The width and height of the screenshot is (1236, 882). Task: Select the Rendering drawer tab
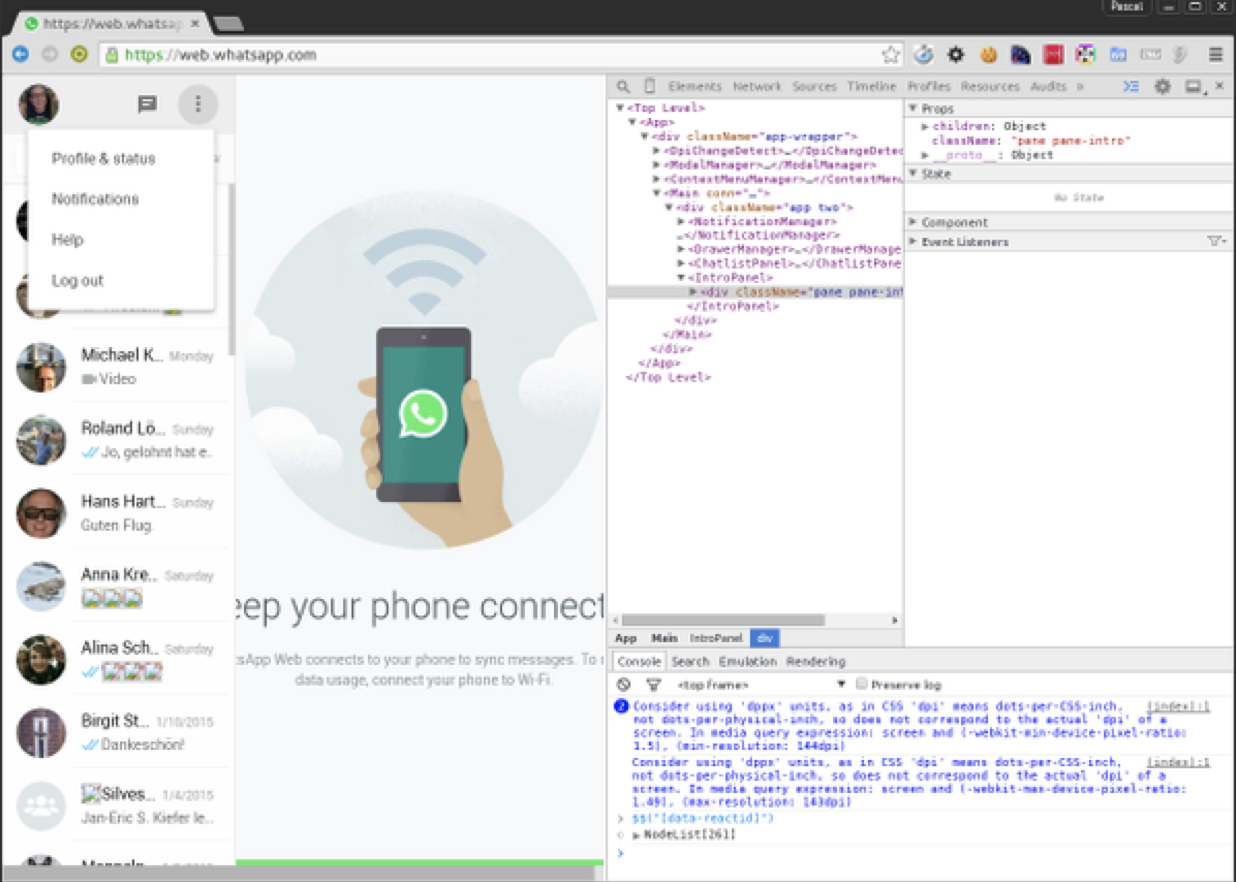tap(815, 662)
